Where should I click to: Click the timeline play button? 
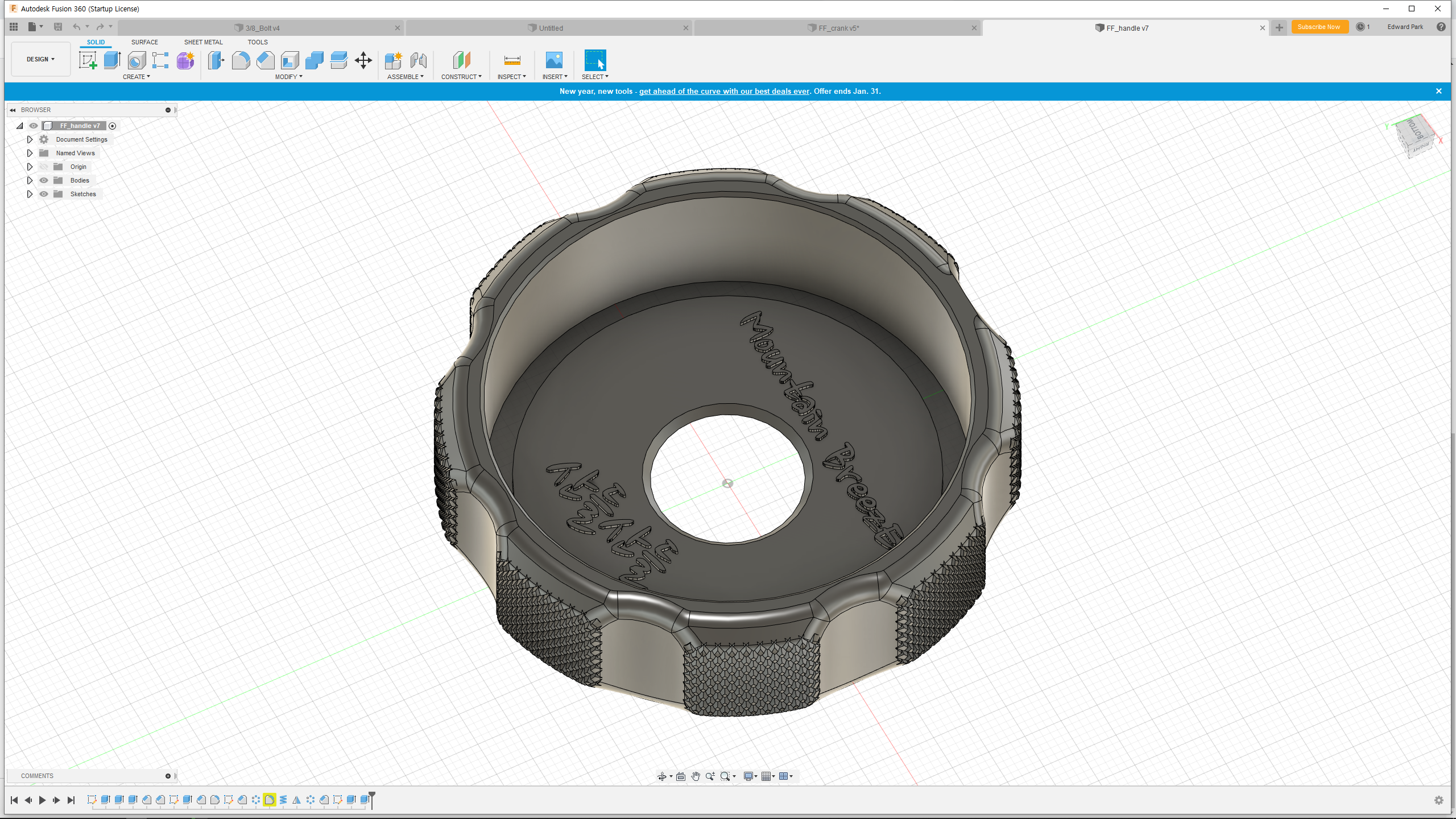coord(42,800)
